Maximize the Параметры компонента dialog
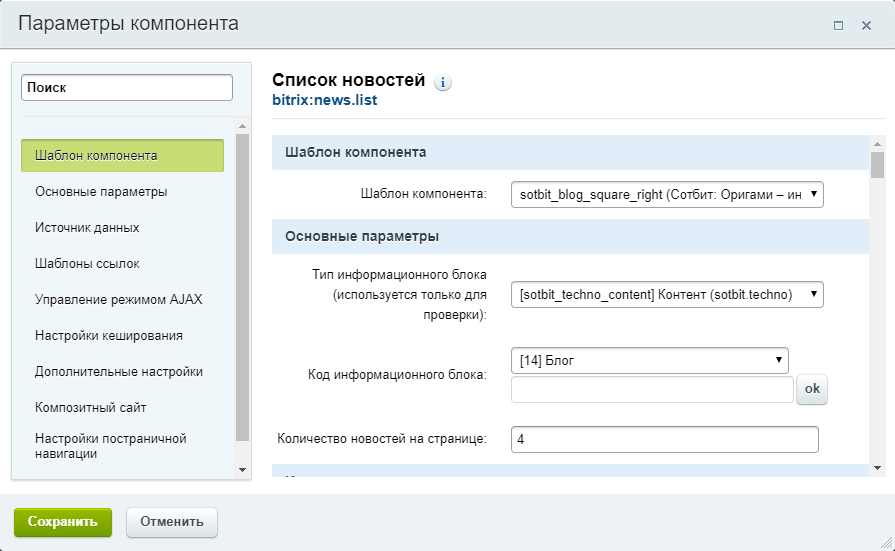The width and height of the screenshot is (895, 551). [x=838, y=25]
